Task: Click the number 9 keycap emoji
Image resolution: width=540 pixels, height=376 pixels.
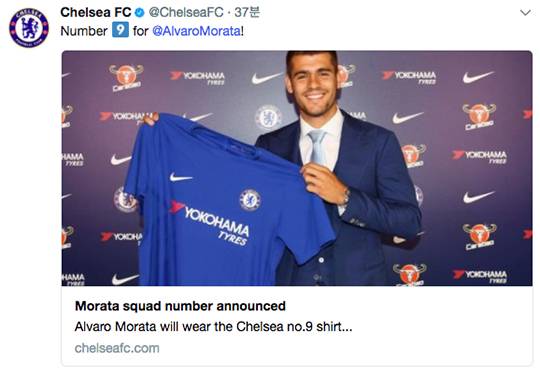Action: tap(120, 30)
